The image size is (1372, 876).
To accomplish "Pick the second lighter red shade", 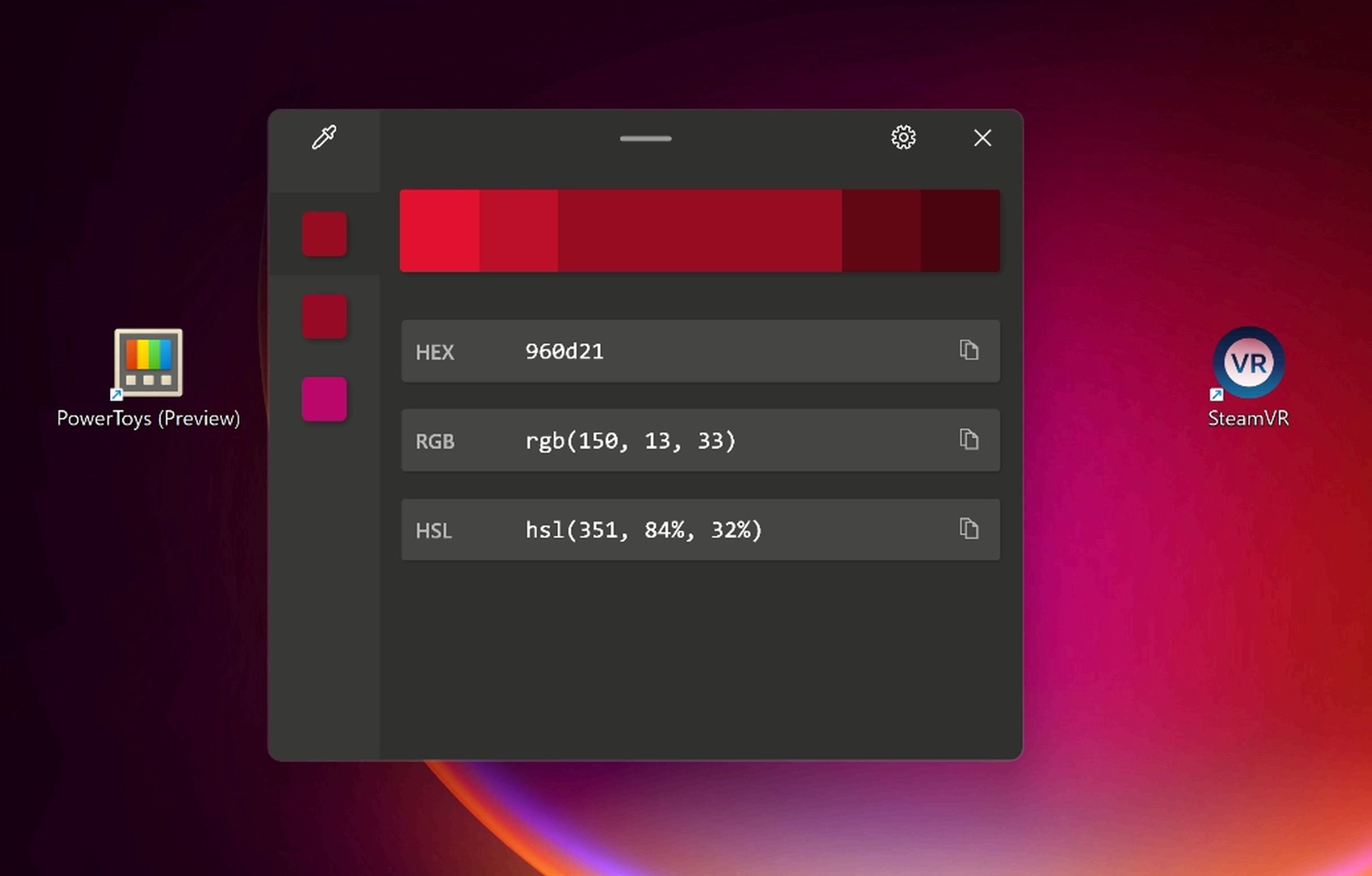I will [518, 230].
